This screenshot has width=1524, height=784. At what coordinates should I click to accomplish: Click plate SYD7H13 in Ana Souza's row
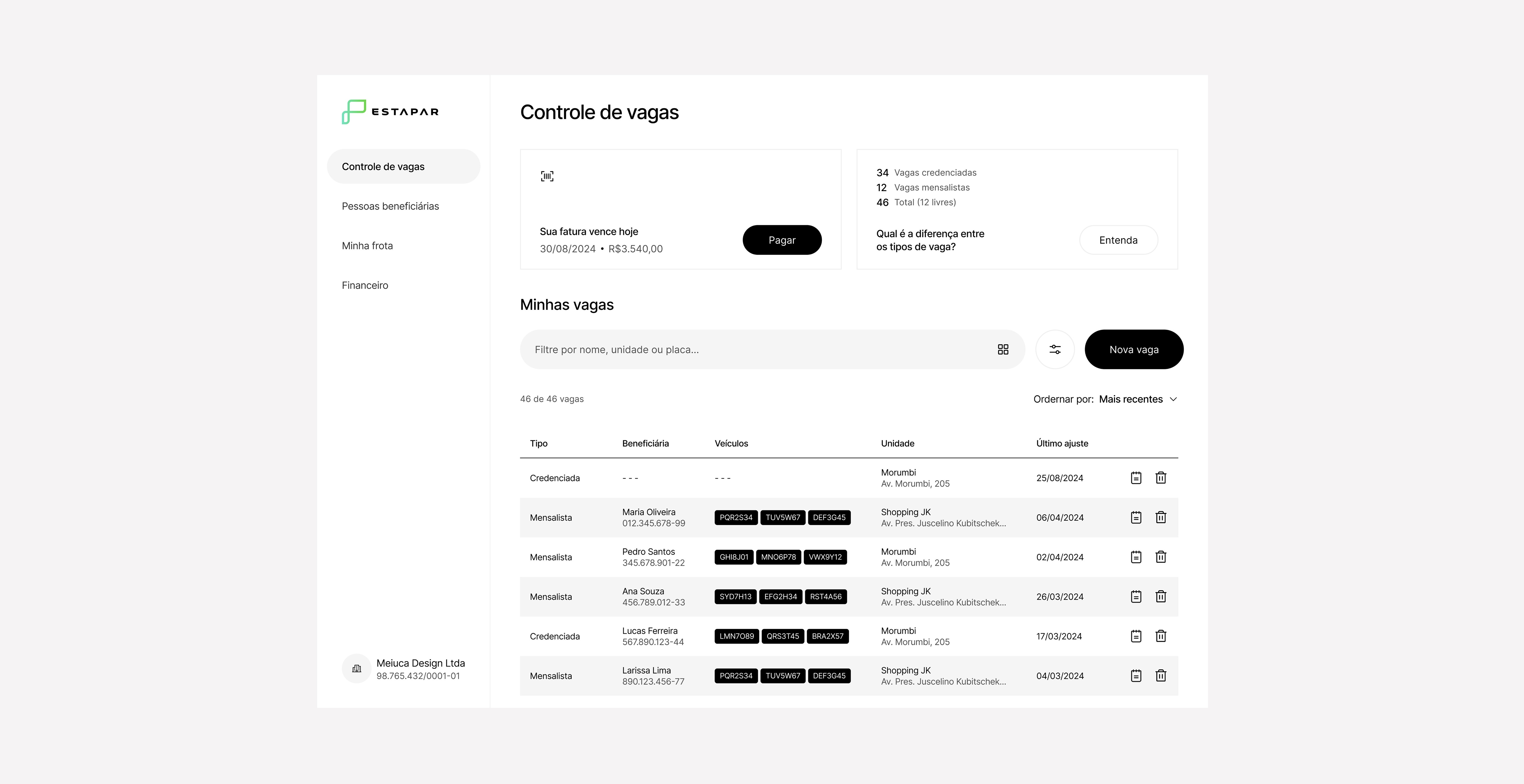click(x=735, y=597)
